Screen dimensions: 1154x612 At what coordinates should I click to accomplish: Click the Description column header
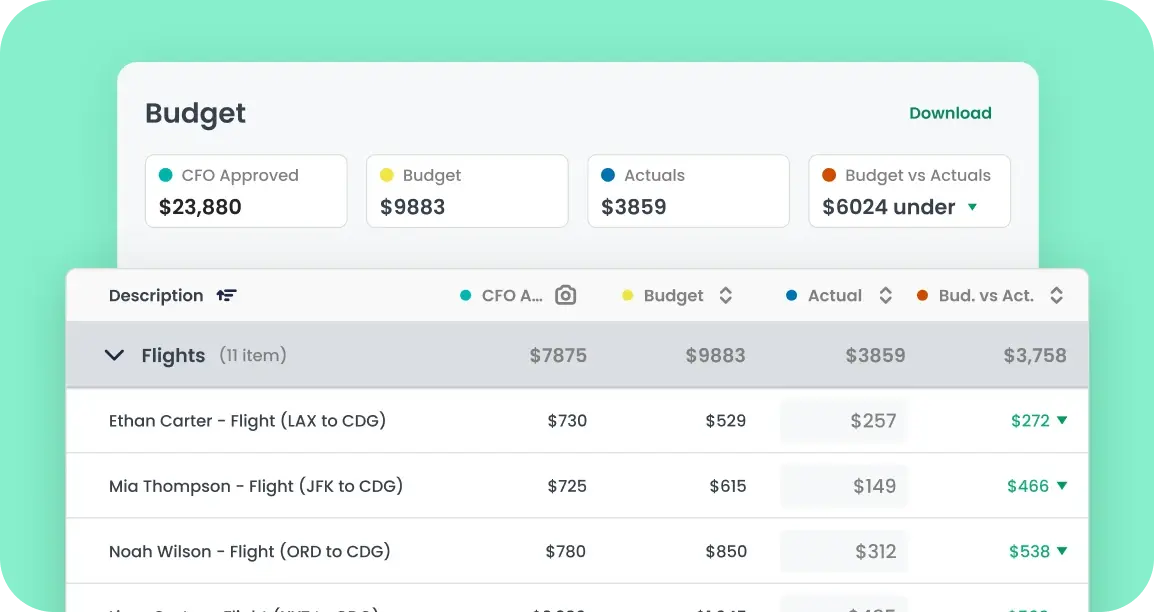click(156, 296)
